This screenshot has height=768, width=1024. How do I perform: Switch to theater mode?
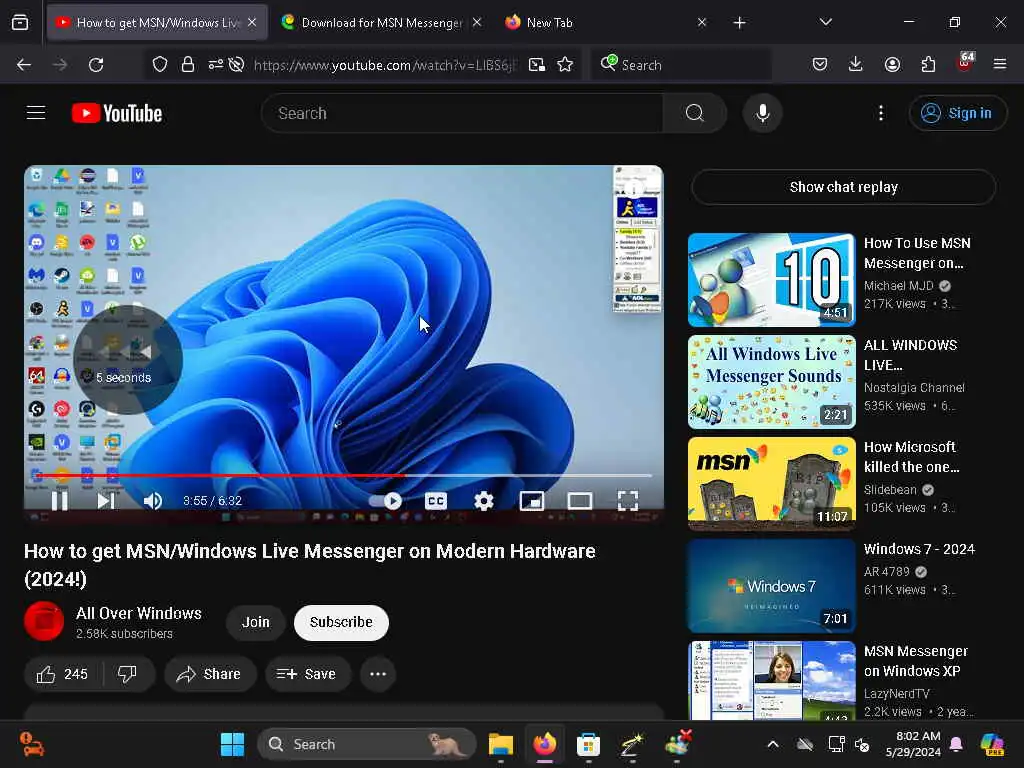pyautogui.click(x=580, y=501)
